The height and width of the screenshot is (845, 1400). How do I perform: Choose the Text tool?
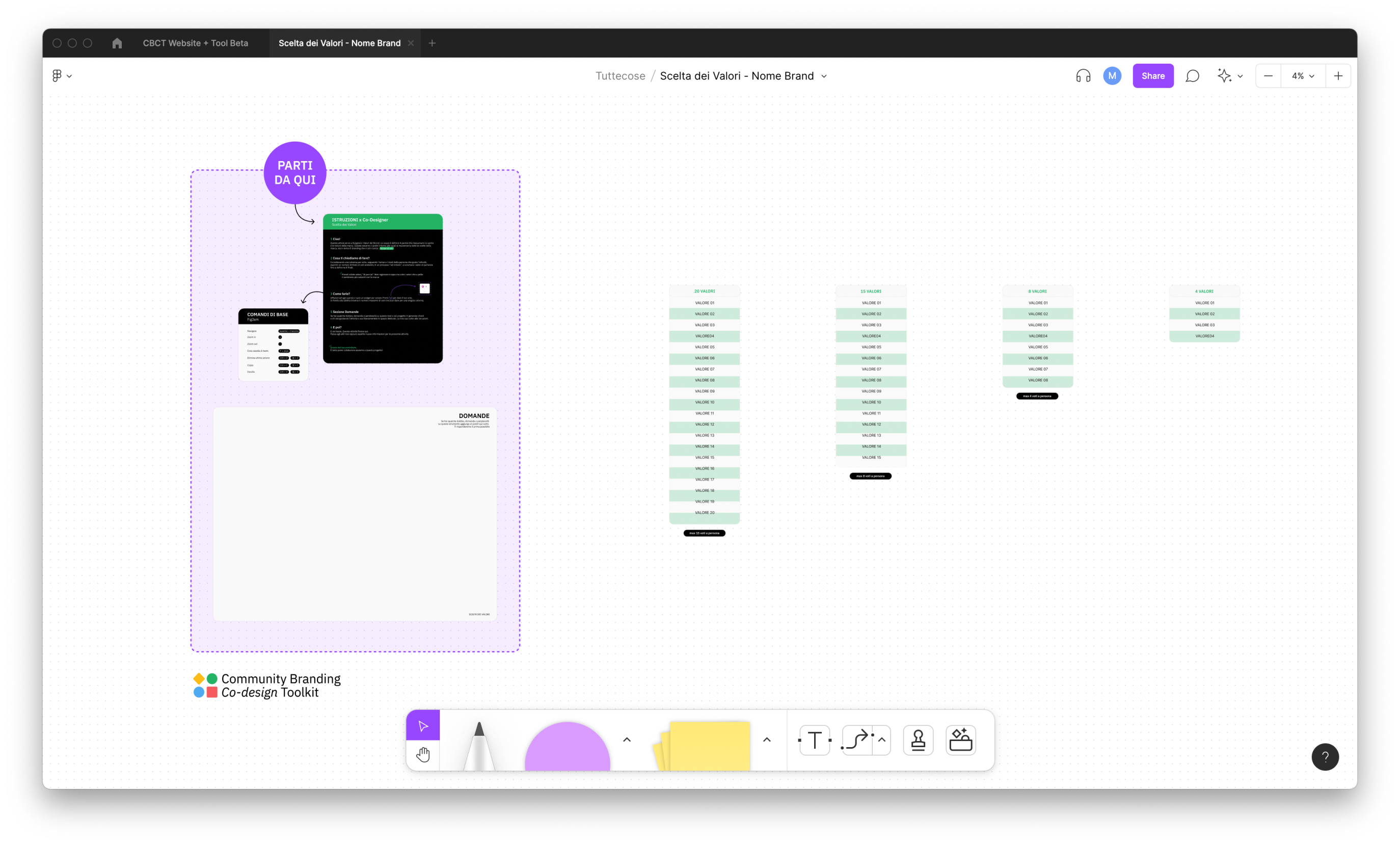(x=815, y=740)
